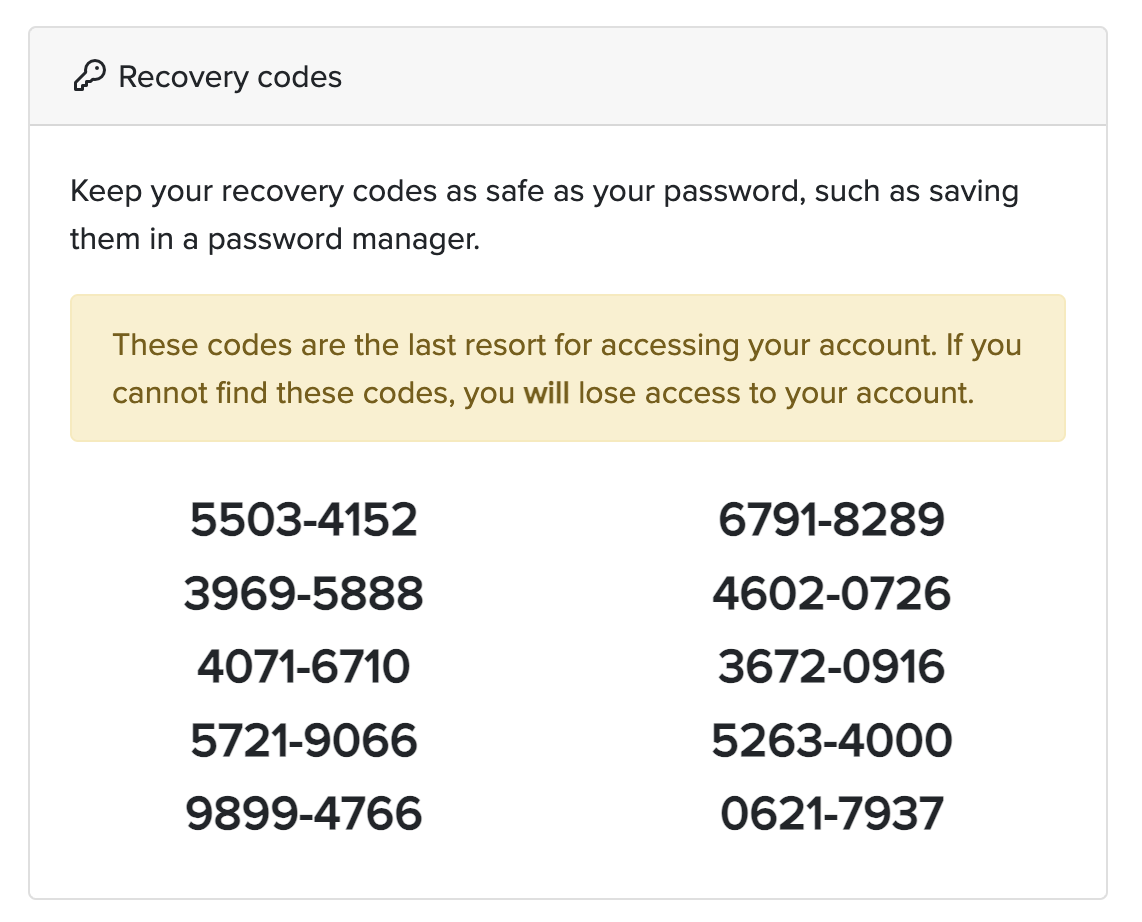Click recovery code 4071-6710
1142x922 pixels.
click(303, 666)
